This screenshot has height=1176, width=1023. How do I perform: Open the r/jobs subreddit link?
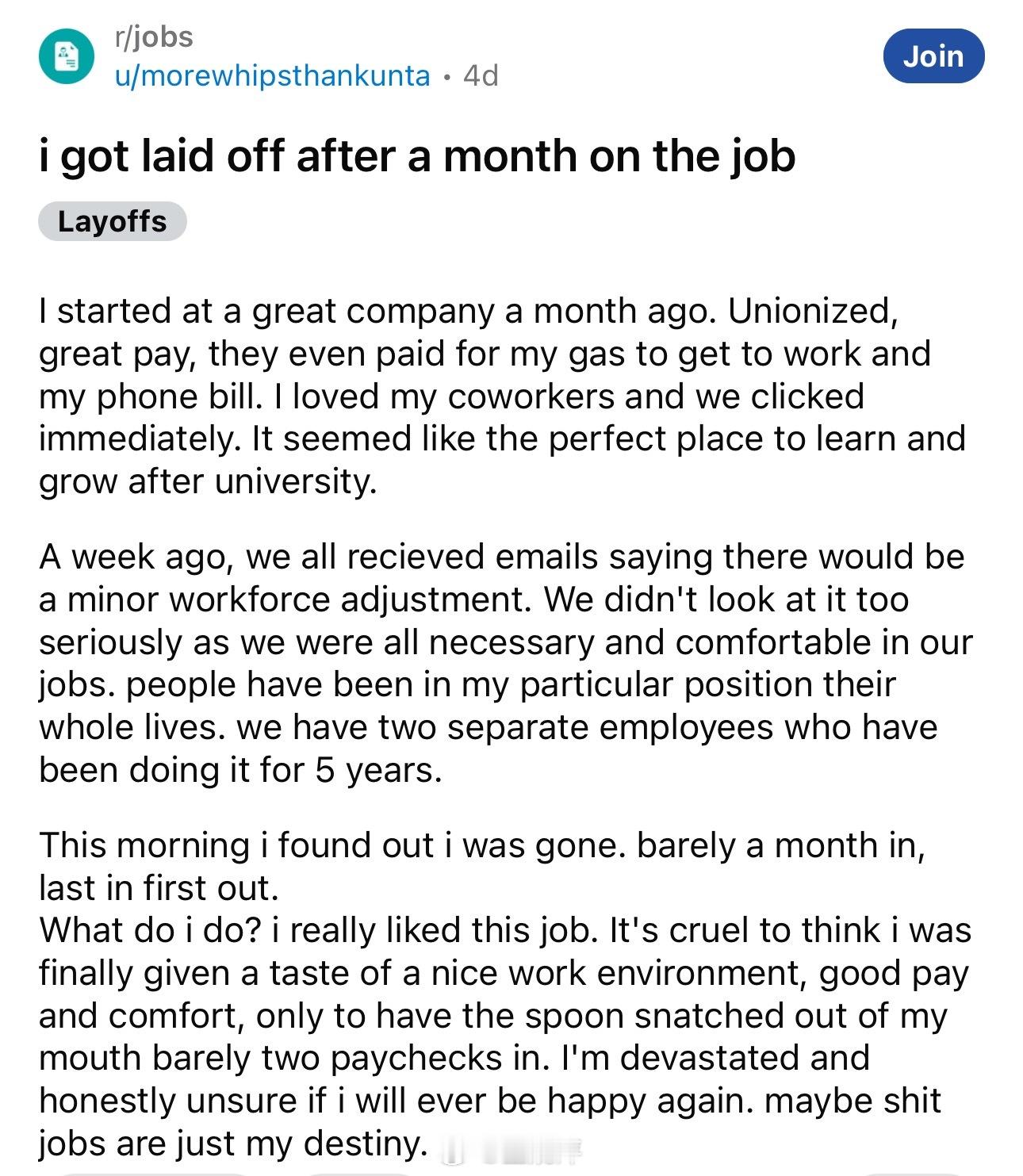[x=153, y=36]
